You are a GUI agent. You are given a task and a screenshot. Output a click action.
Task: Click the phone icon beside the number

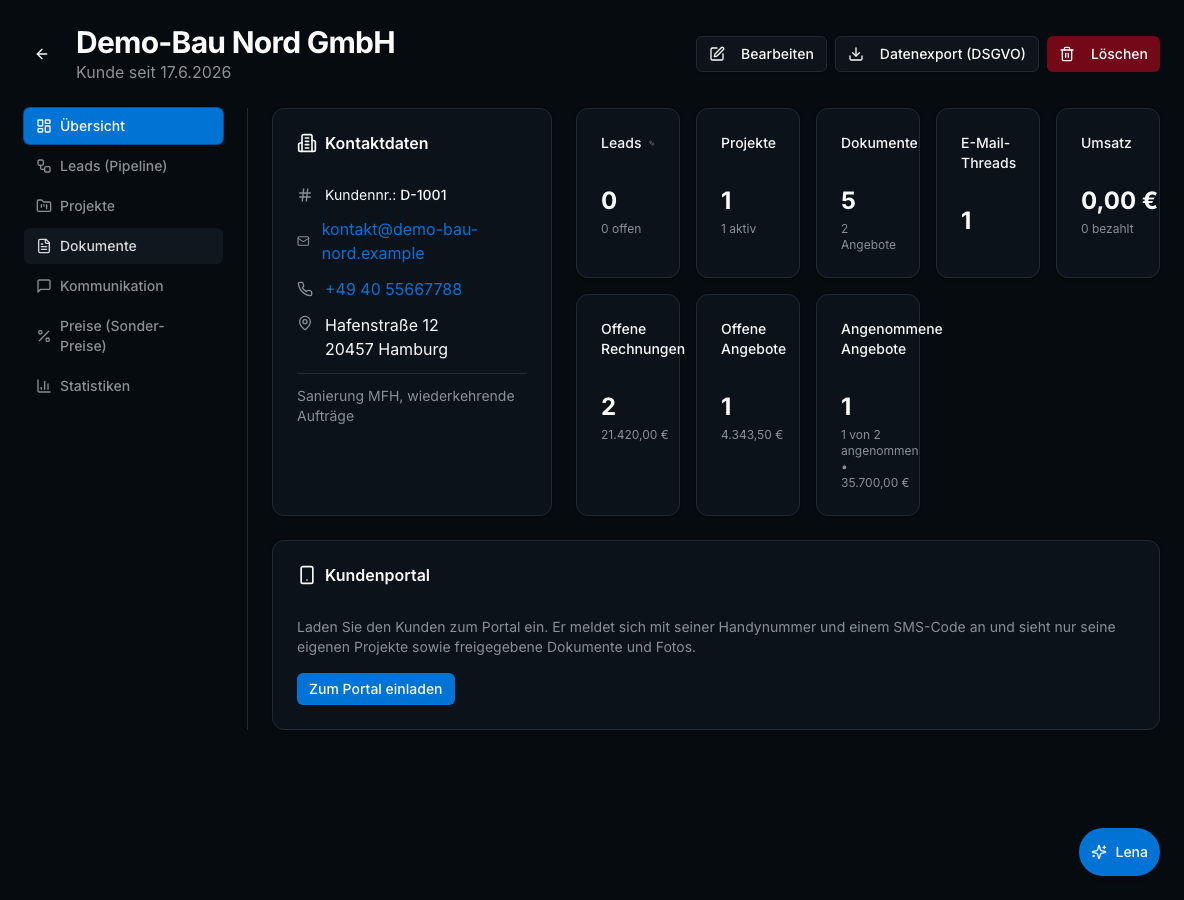(x=304, y=289)
